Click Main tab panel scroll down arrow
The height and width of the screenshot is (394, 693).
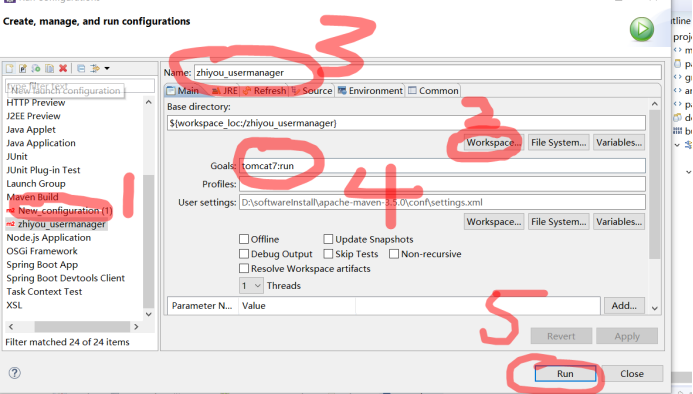[655, 308]
